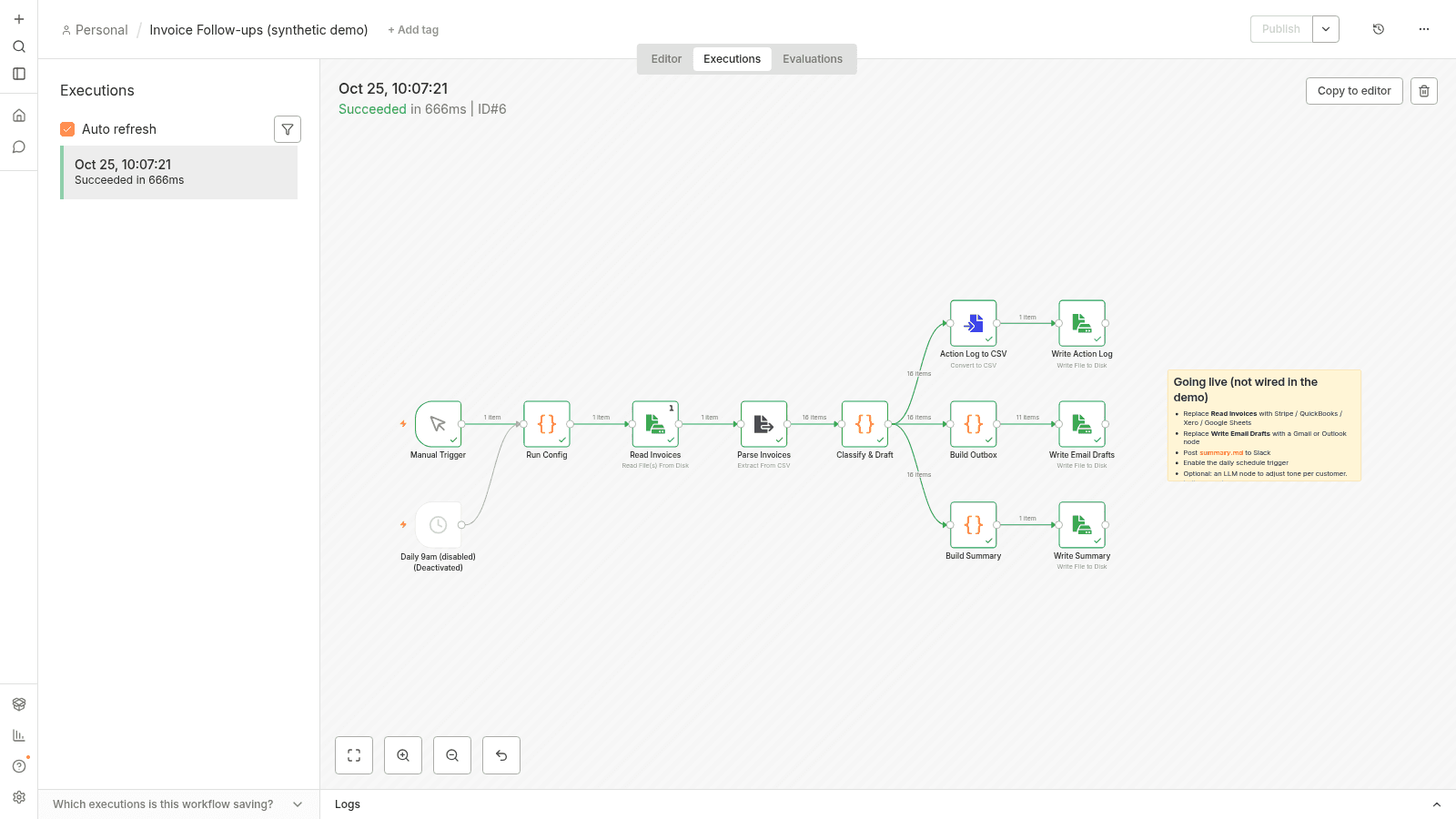Open the chat bubble icon in the sidebar
This screenshot has height=819, width=1456.
tap(19, 147)
